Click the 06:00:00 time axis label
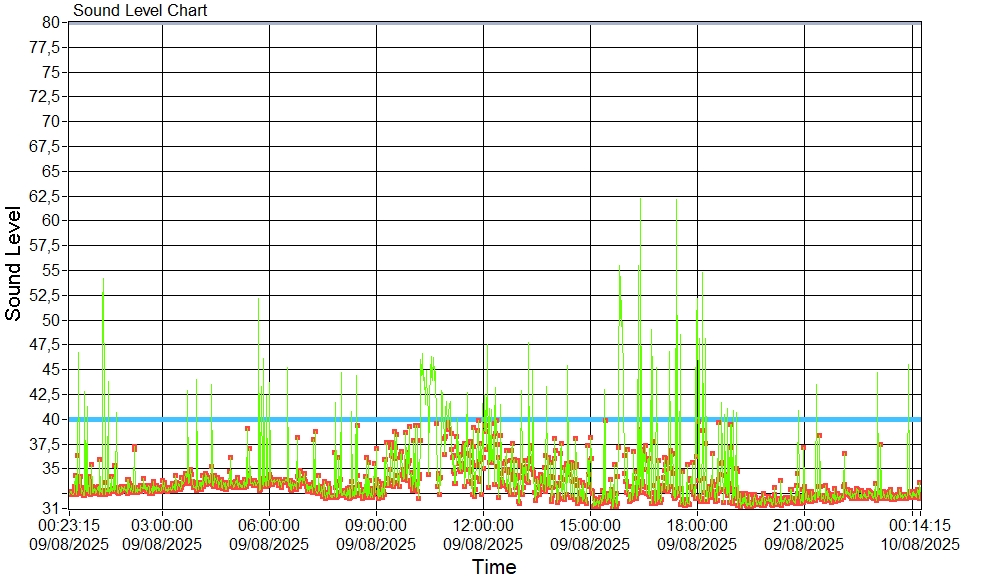 click(x=269, y=525)
